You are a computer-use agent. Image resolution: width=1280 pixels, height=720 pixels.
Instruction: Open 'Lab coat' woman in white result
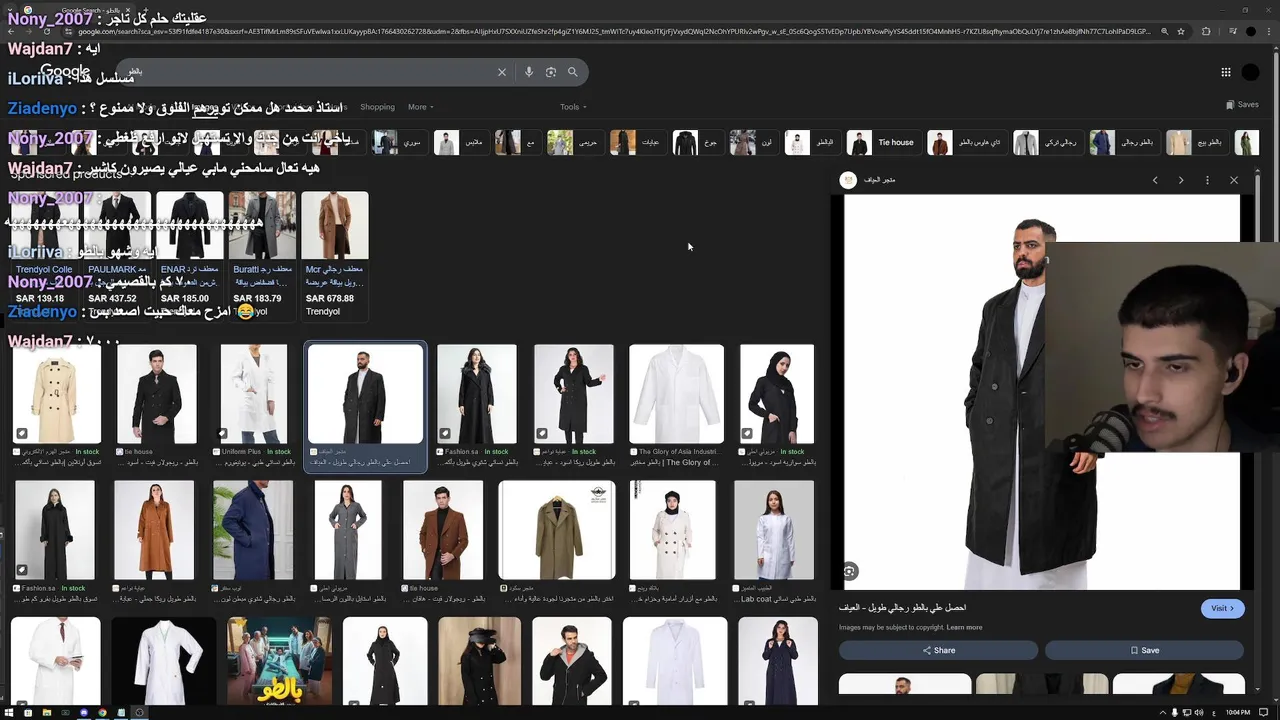point(774,530)
